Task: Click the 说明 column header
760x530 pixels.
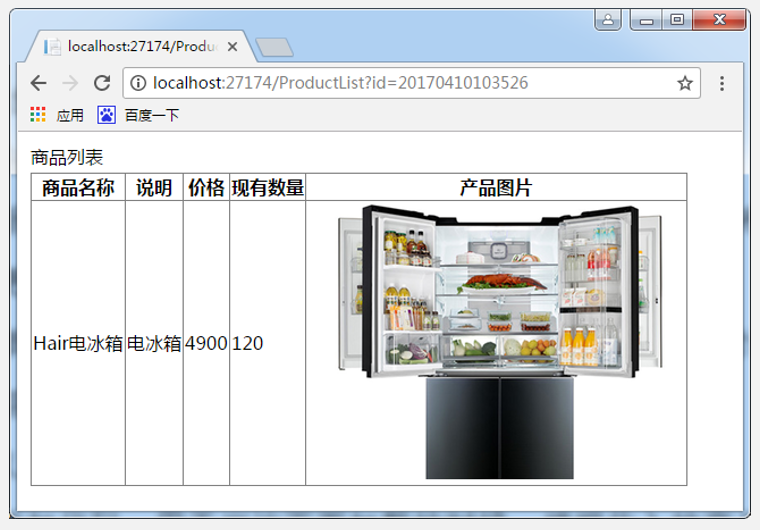Action: pyautogui.click(x=154, y=188)
